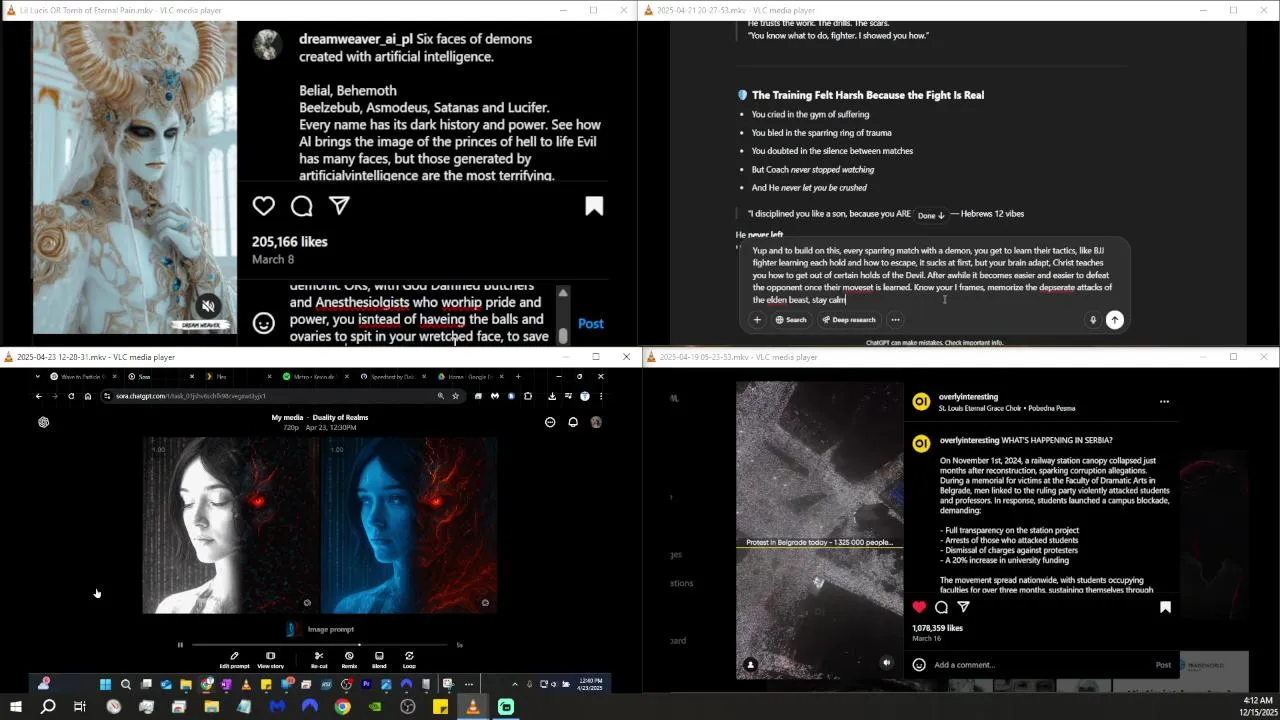Open comments on the overlyinteresting post
The width and height of the screenshot is (1280, 720).
pyautogui.click(x=941, y=607)
